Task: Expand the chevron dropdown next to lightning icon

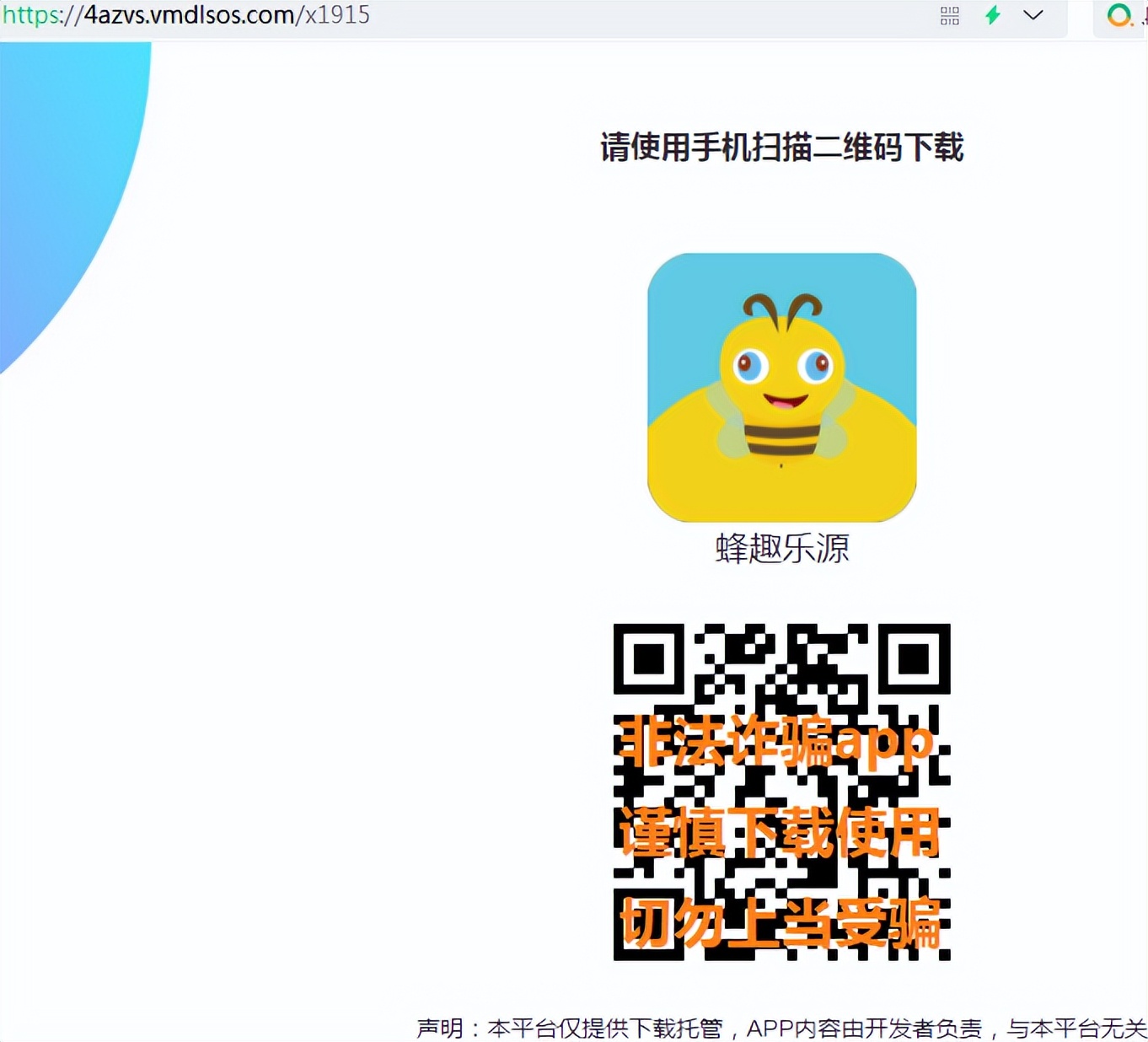Action: pyautogui.click(x=1033, y=15)
